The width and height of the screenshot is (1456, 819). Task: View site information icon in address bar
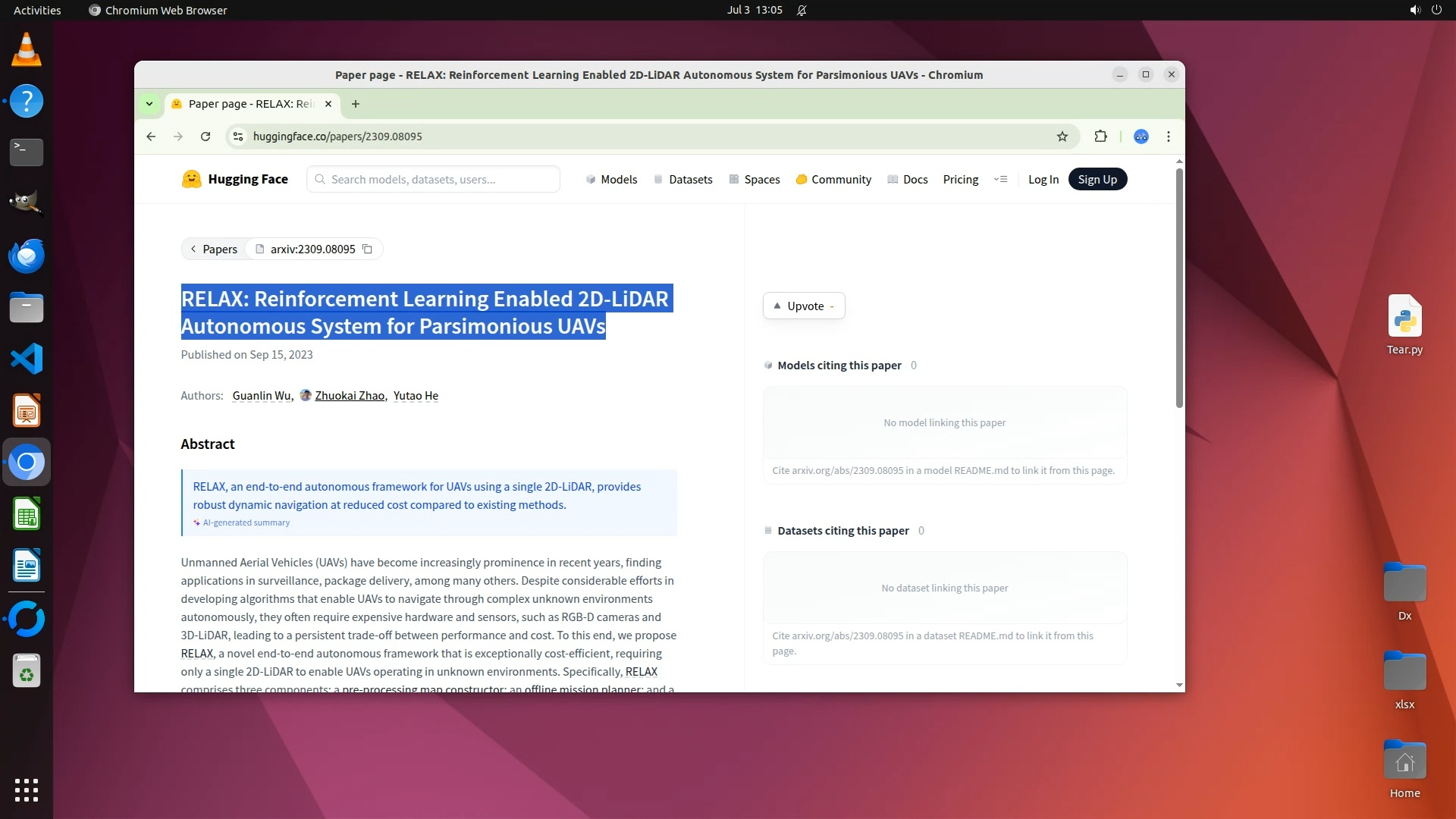tap(238, 136)
